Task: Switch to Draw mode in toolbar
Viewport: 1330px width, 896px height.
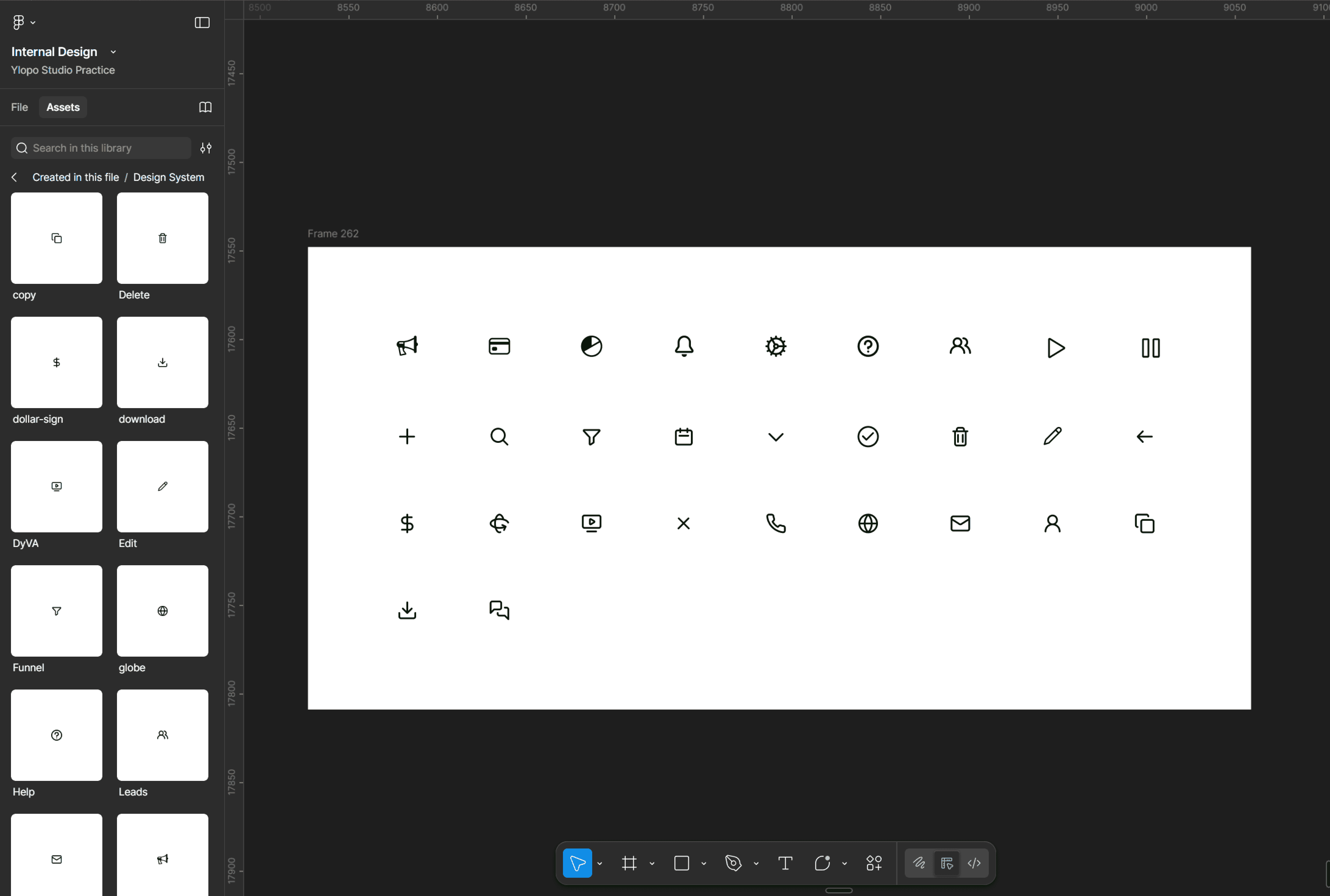Action: [x=919, y=863]
